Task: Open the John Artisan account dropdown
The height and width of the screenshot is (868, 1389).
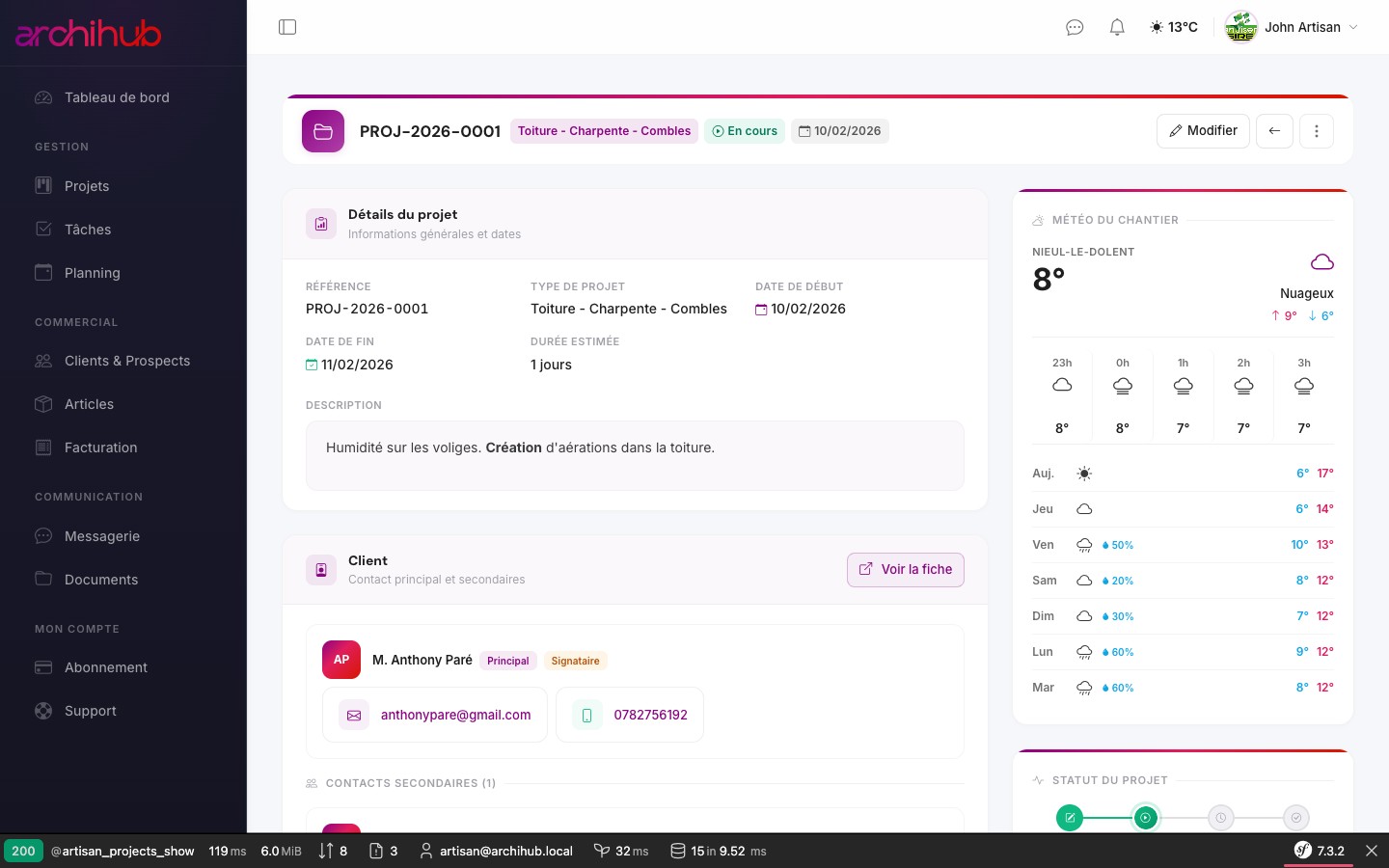Action: point(1293,27)
